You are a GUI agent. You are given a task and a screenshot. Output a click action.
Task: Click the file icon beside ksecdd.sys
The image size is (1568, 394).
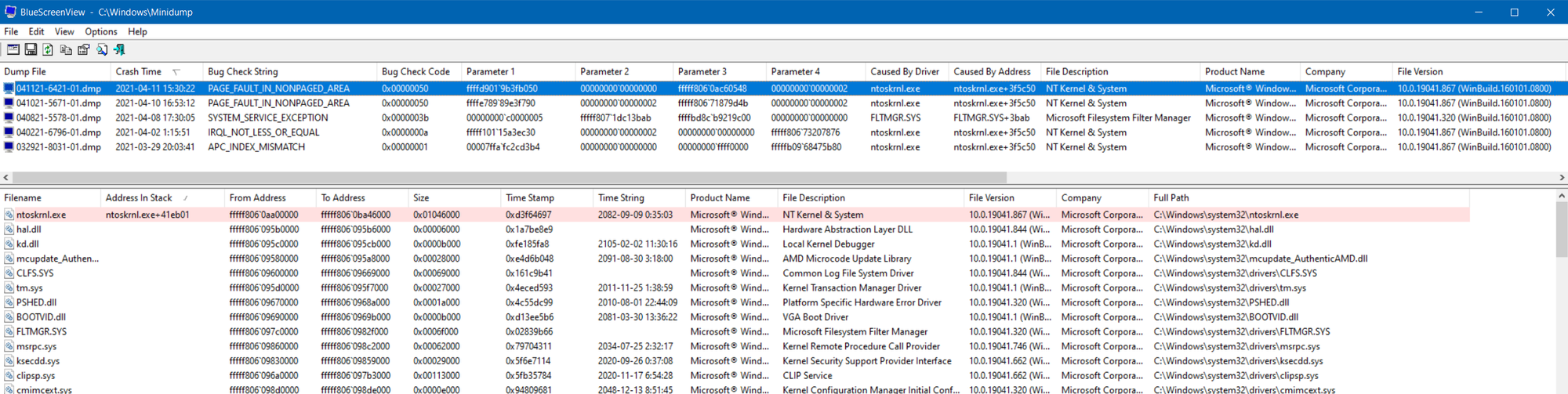tap(9, 361)
